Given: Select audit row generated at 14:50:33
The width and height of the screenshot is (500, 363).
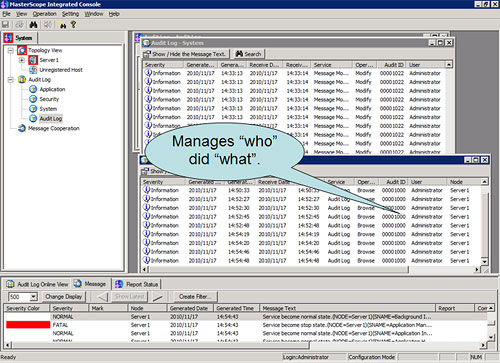Looking at the screenshot, I should tap(312, 190).
